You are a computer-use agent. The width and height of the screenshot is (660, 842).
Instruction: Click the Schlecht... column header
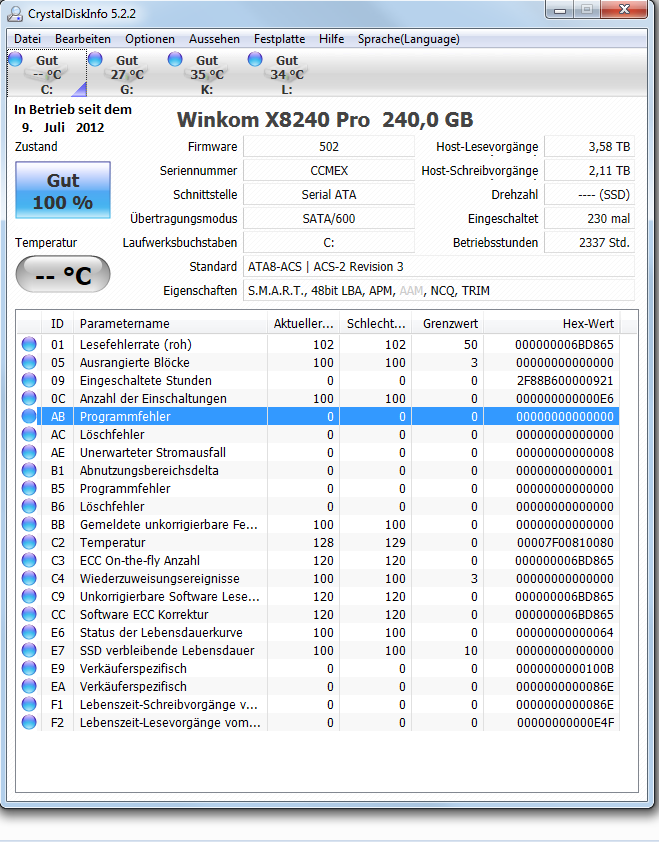[x=375, y=323]
